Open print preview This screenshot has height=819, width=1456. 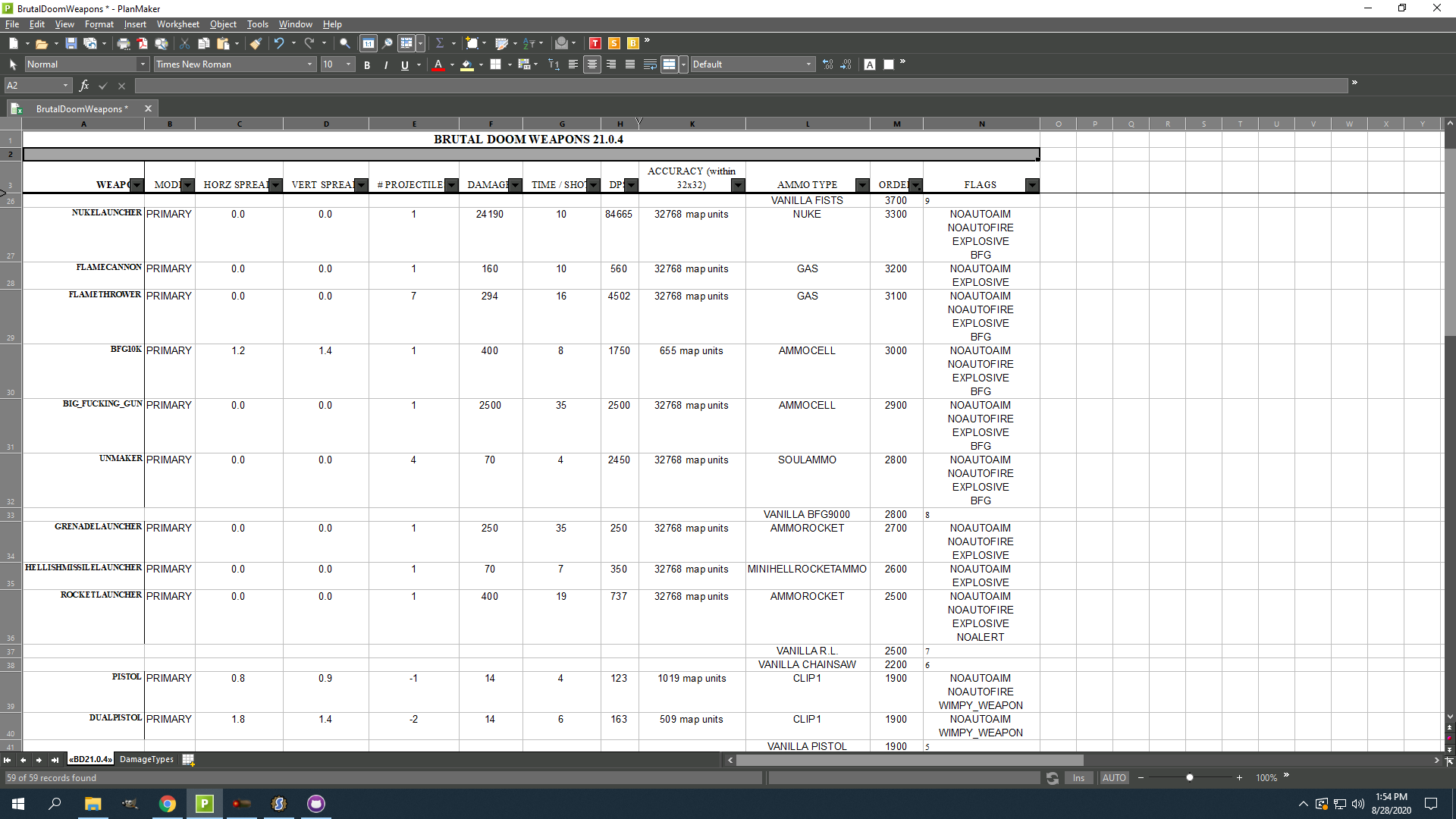coord(161,43)
